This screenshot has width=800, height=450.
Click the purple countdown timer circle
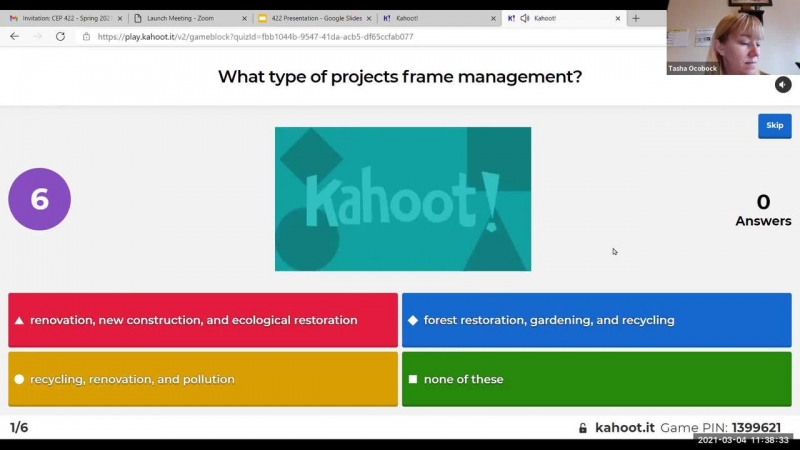(39, 199)
